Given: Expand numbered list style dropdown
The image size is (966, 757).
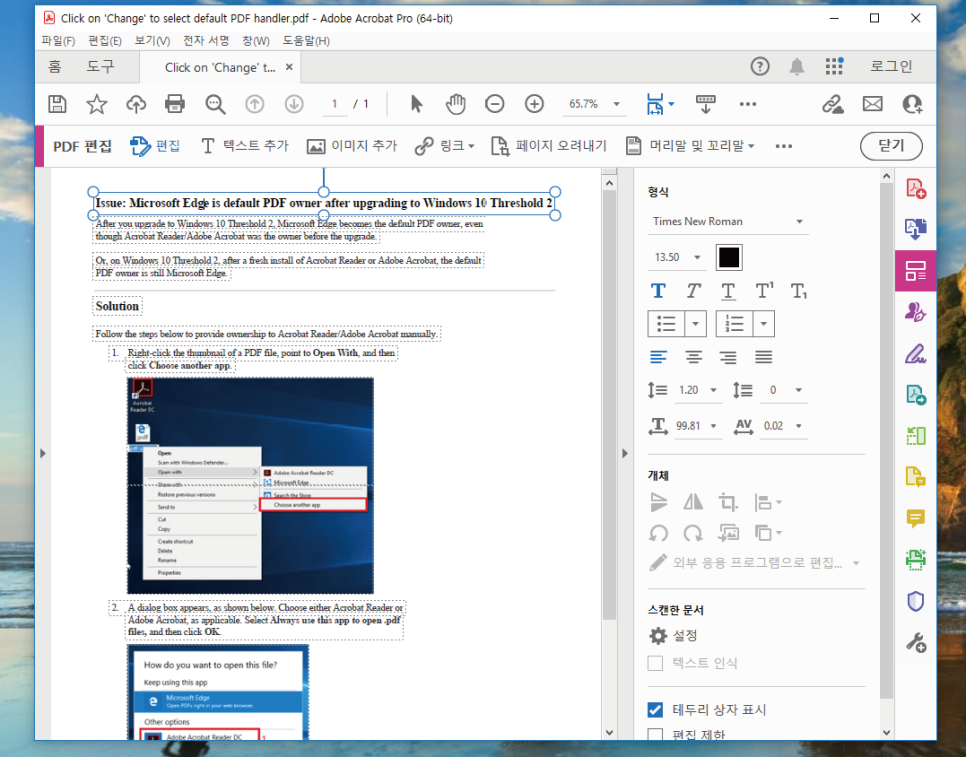Looking at the screenshot, I should tap(763, 324).
